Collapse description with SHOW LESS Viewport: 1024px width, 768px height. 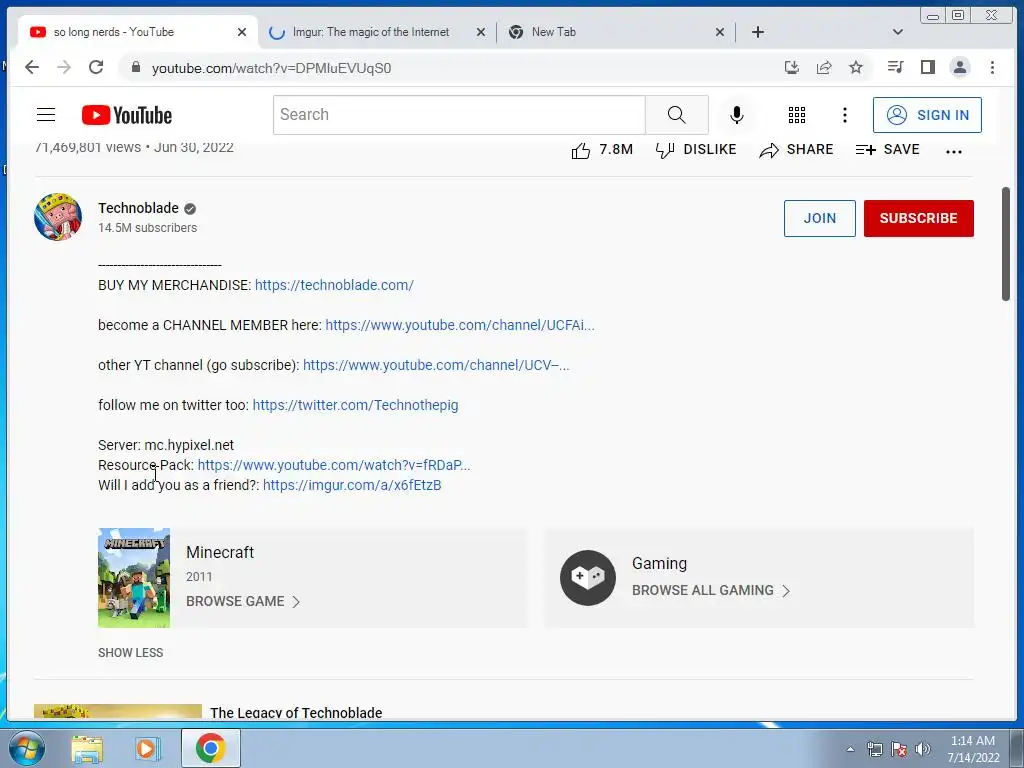point(131,652)
